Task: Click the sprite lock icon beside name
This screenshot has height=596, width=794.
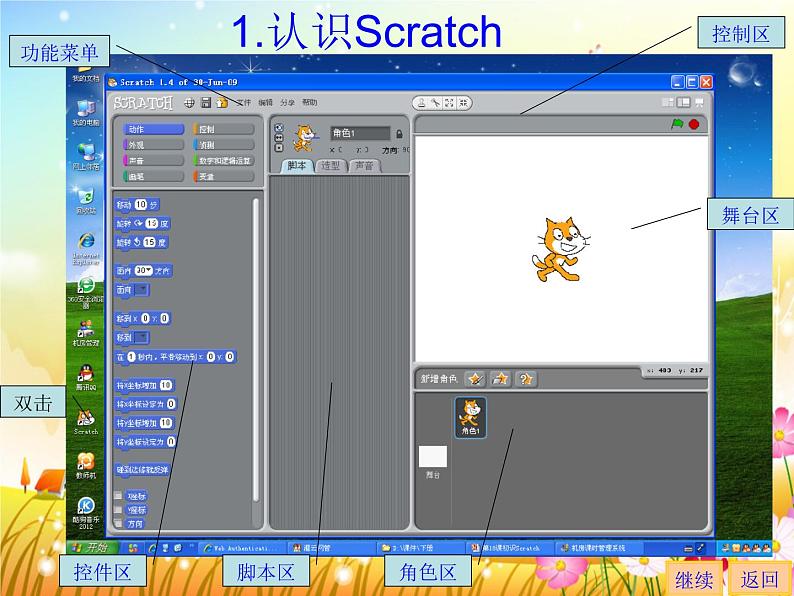Action: click(399, 134)
